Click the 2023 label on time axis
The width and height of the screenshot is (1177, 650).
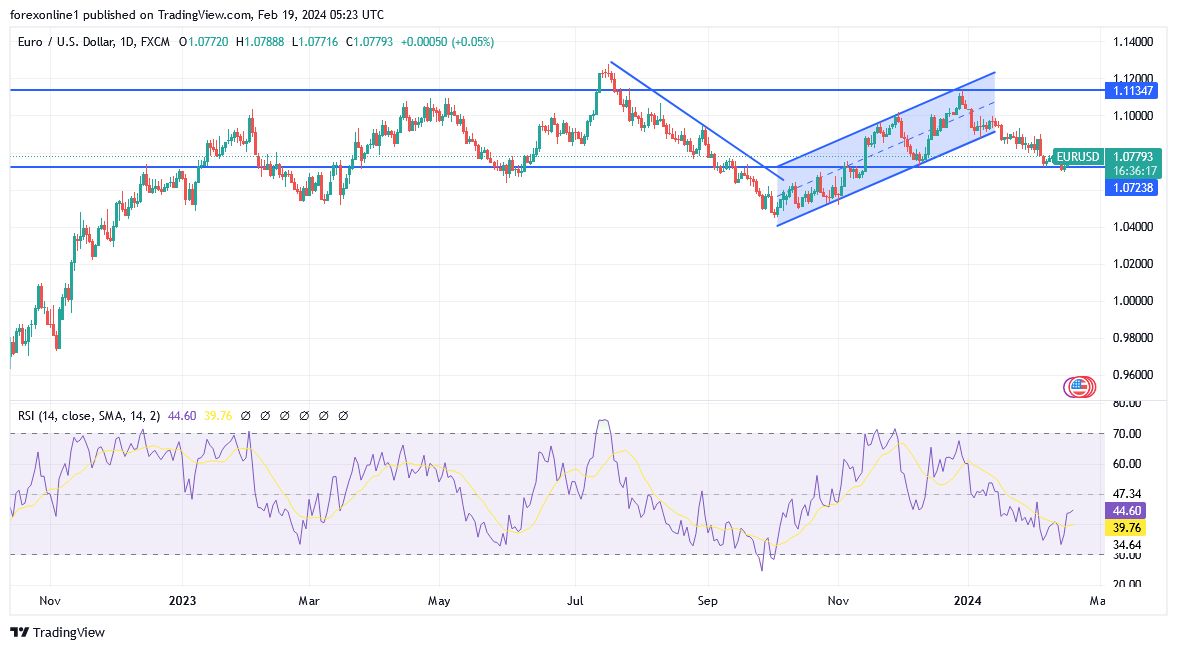pos(182,600)
